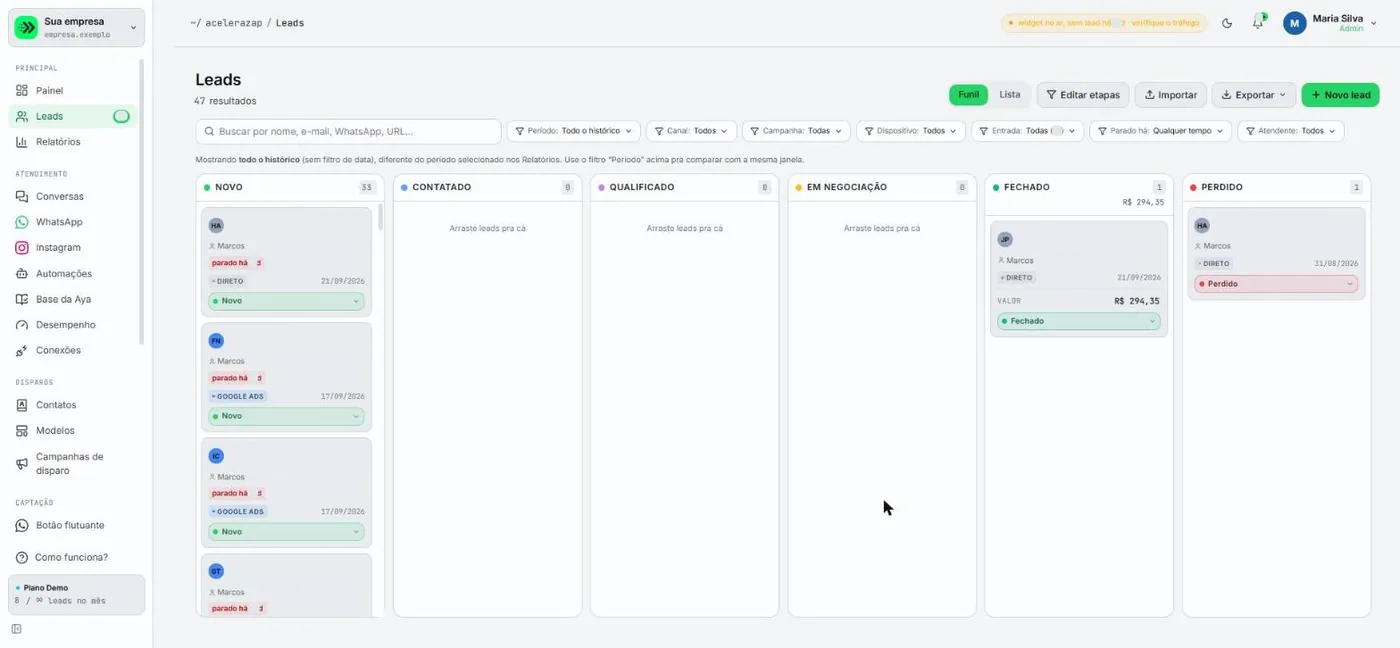Click the Plano Demo box
1400x648 pixels.
77,594
